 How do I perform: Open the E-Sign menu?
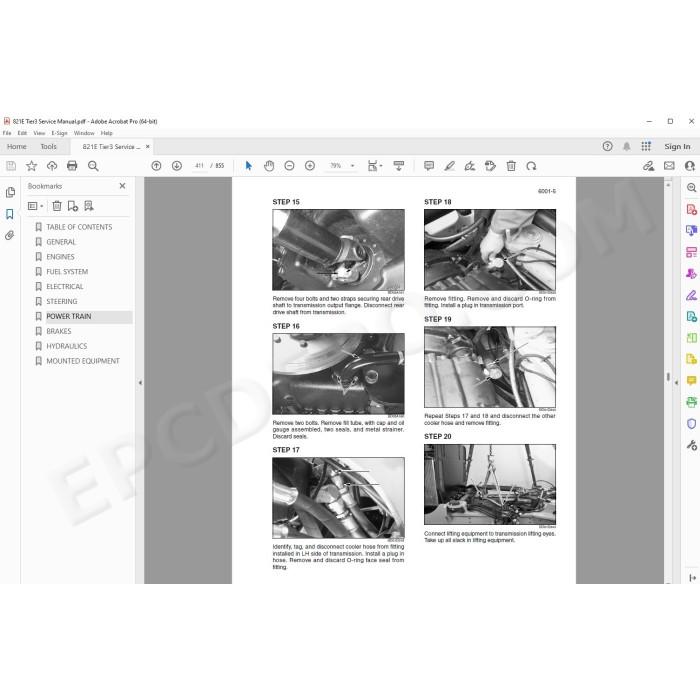pos(59,133)
